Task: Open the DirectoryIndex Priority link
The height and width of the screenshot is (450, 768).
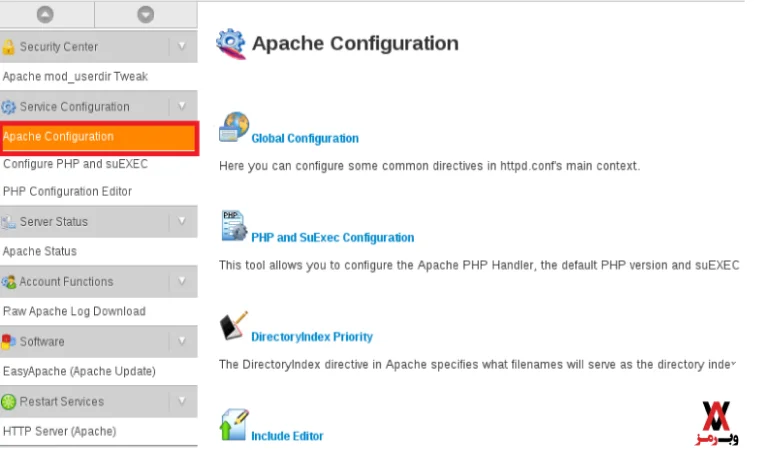Action: (312, 337)
